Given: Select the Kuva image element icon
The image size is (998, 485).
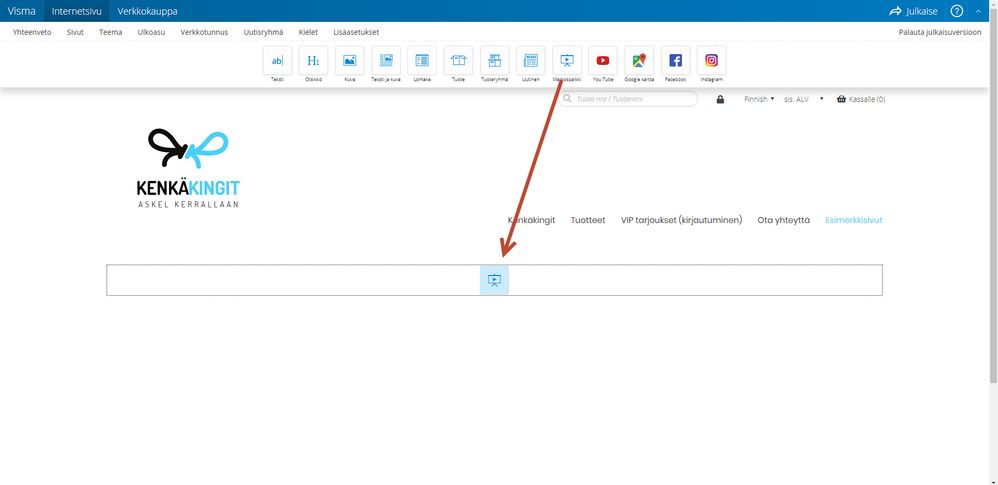Looking at the screenshot, I should 349,60.
